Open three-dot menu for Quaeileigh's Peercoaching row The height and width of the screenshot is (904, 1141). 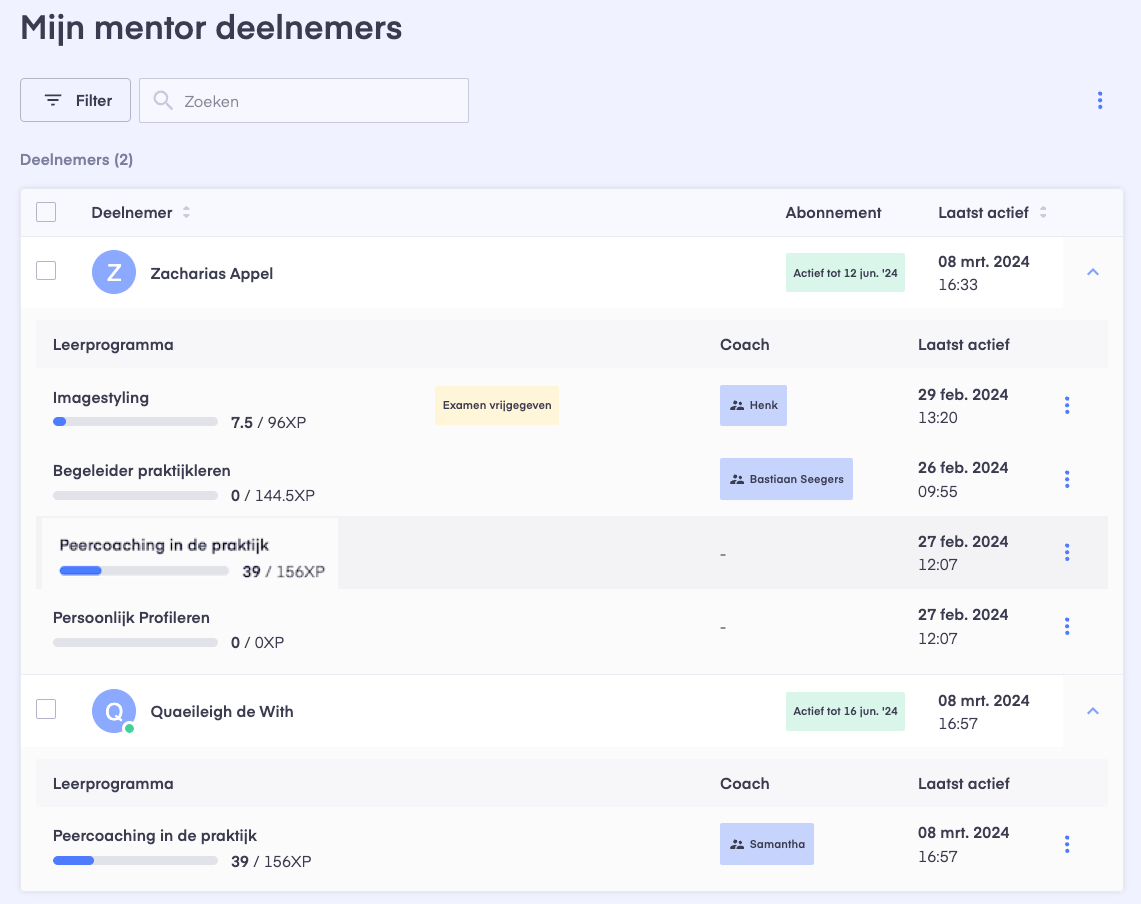[1067, 844]
